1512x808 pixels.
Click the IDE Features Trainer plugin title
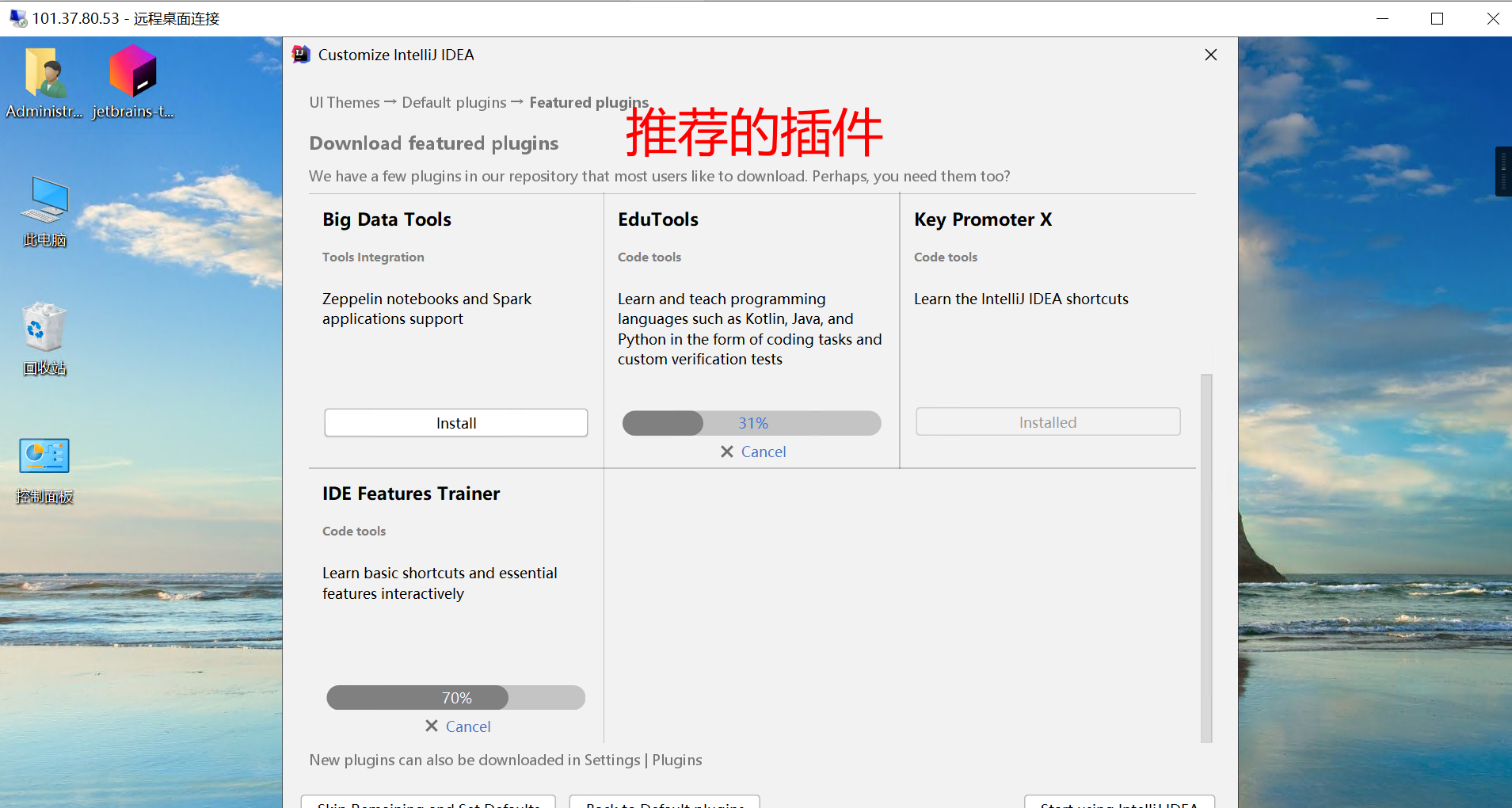[x=411, y=494]
